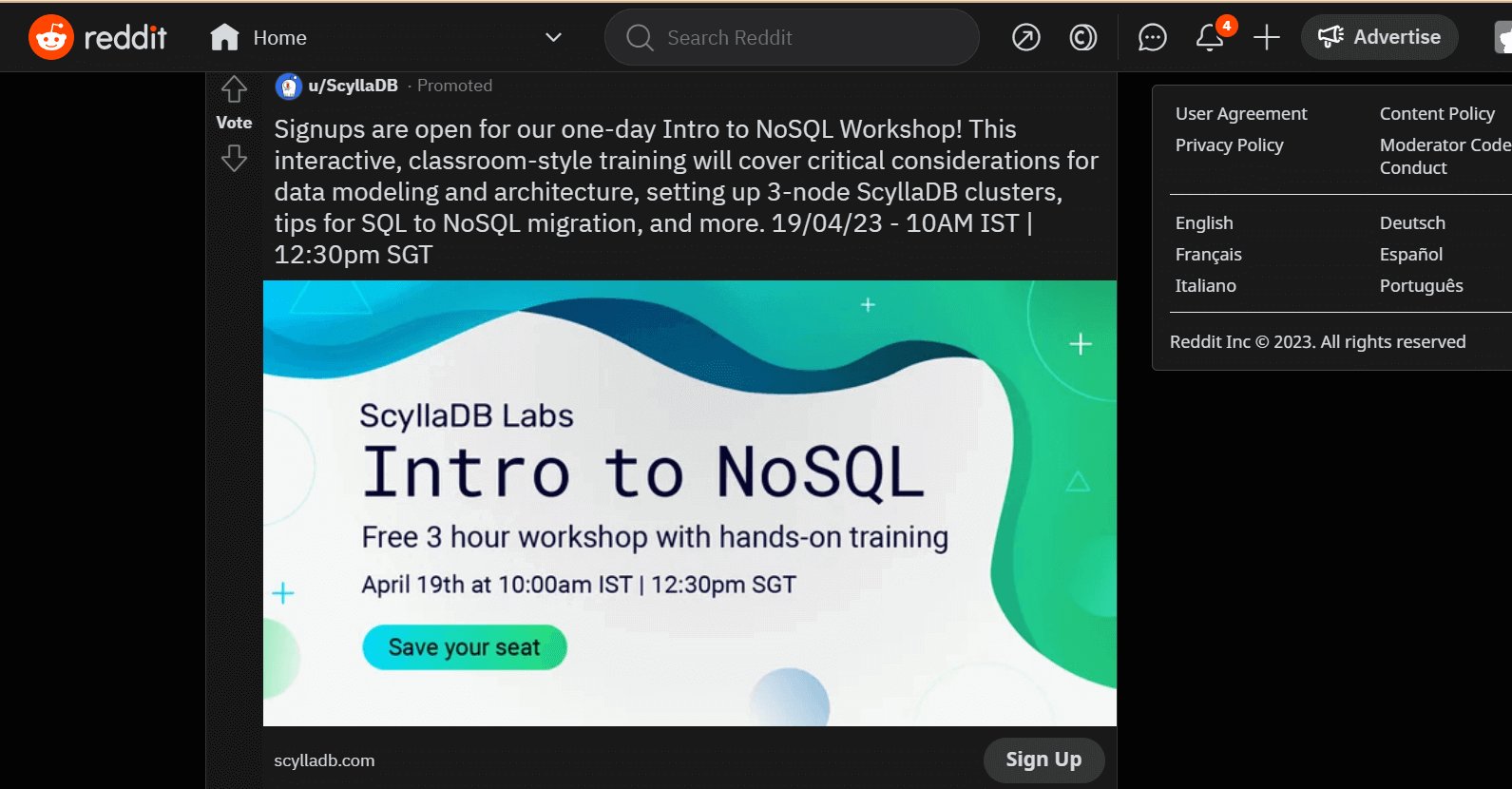Upvote the ScyllaDB promoted post
Image resolution: width=1512 pixels, height=789 pixels.
point(234,87)
